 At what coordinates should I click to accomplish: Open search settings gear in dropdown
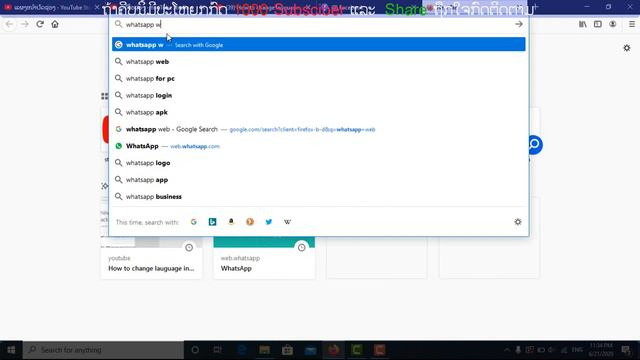(x=518, y=222)
